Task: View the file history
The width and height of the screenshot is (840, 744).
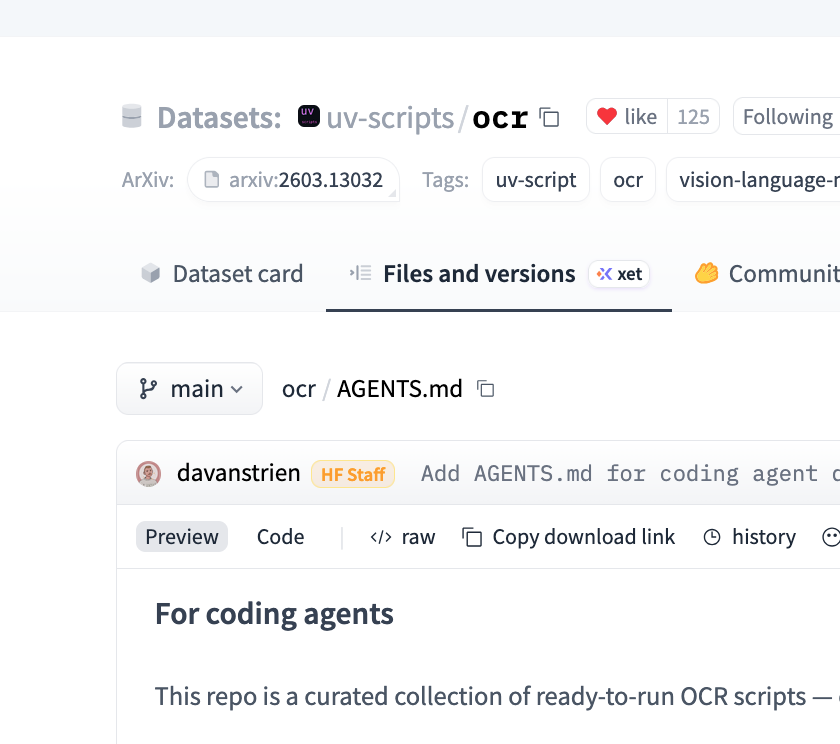Action: [748, 537]
